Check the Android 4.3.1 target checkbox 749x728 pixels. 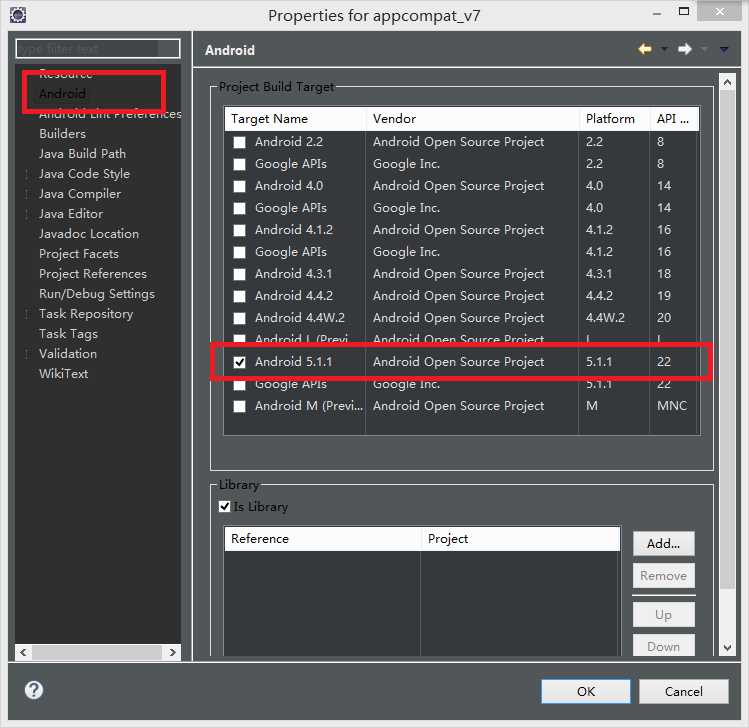point(239,274)
